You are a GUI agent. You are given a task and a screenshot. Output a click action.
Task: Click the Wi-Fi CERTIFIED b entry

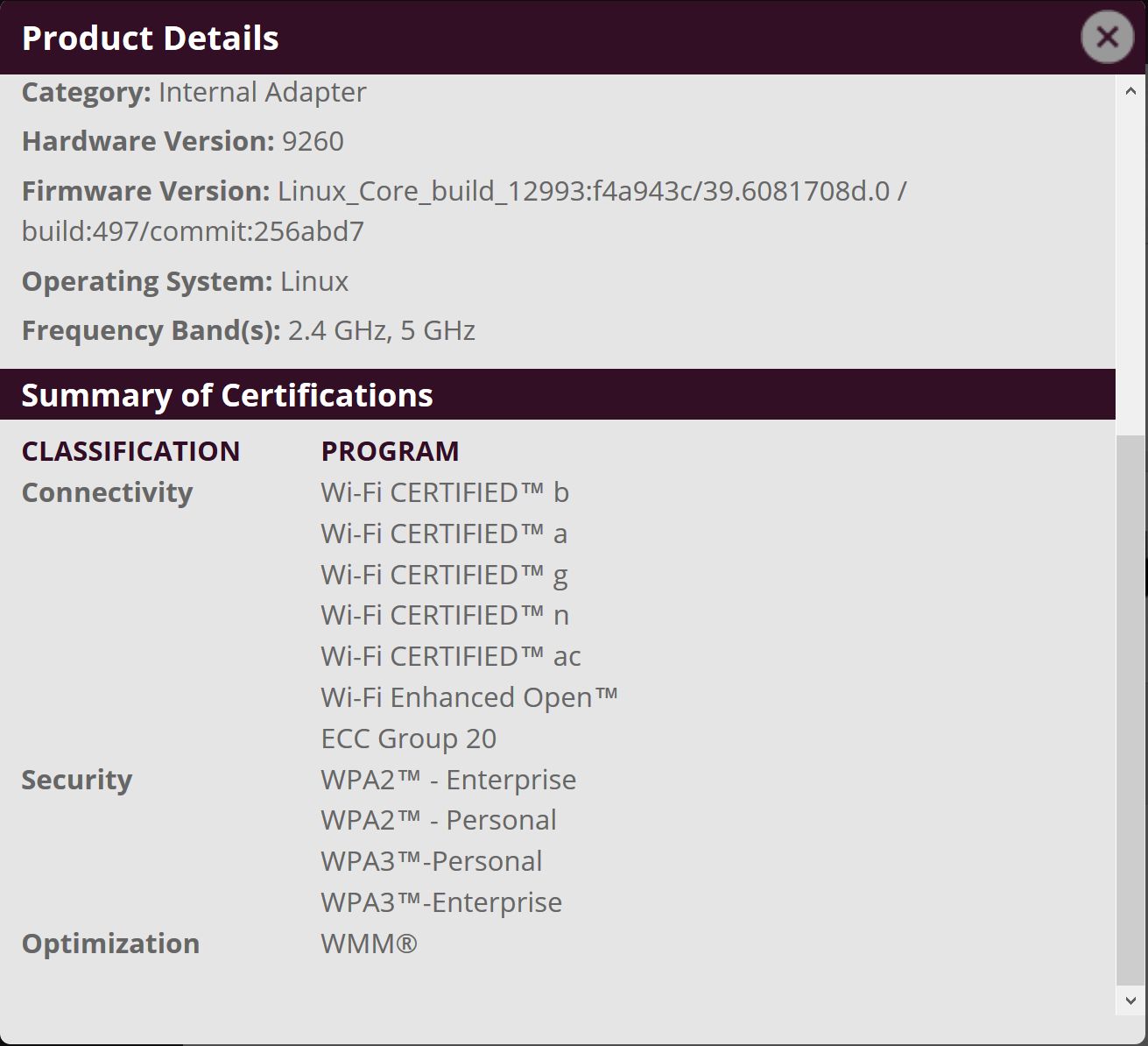(x=445, y=492)
